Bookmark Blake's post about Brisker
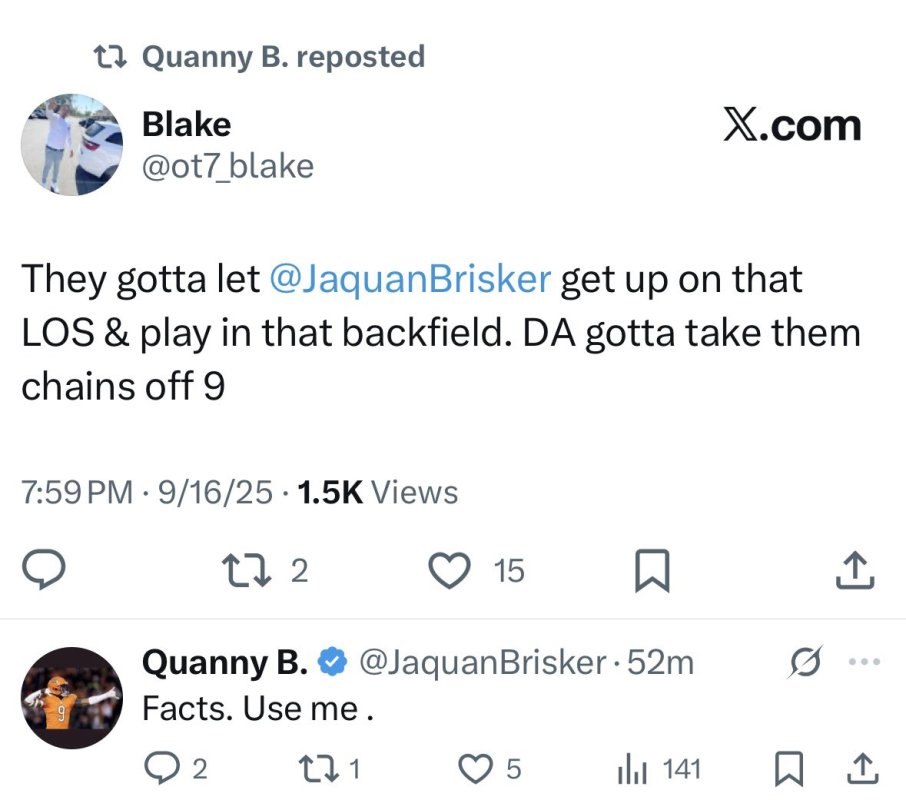The image size is (906, 800). (x=652, y=571)
